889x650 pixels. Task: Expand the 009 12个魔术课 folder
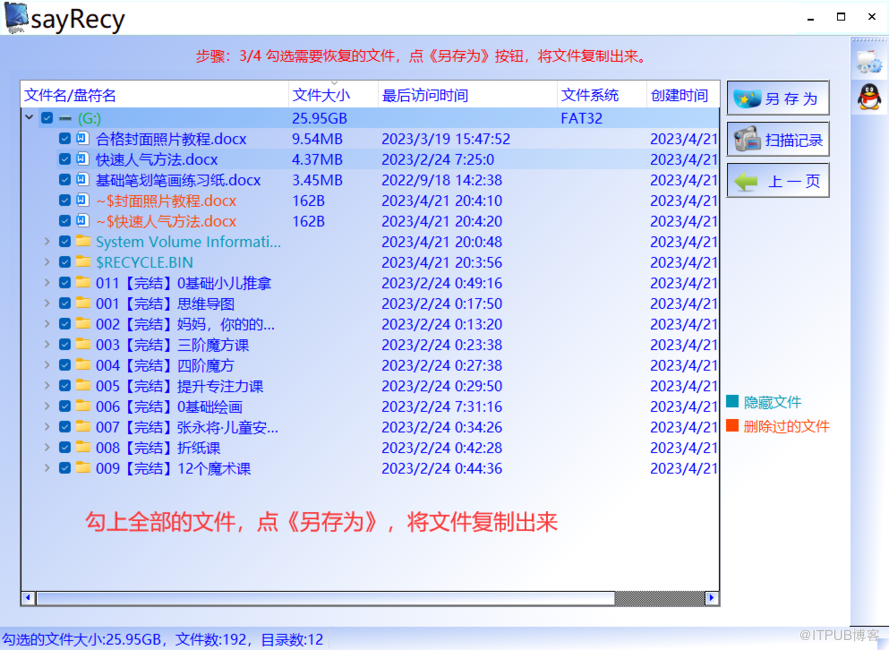click(48, 468)
